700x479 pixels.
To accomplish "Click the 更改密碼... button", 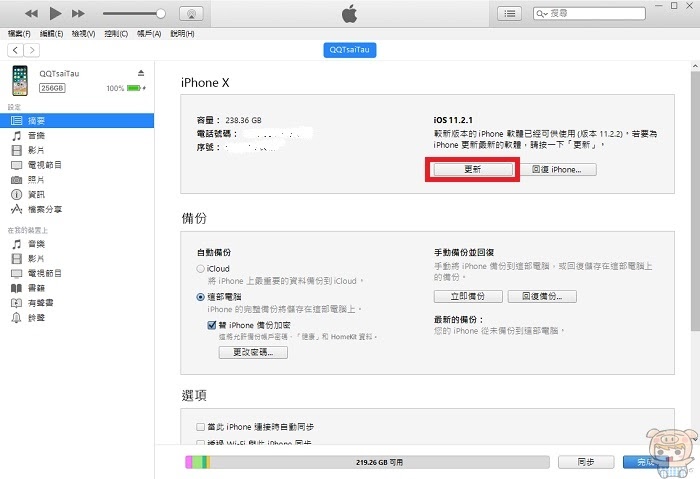I will [253, 352].
